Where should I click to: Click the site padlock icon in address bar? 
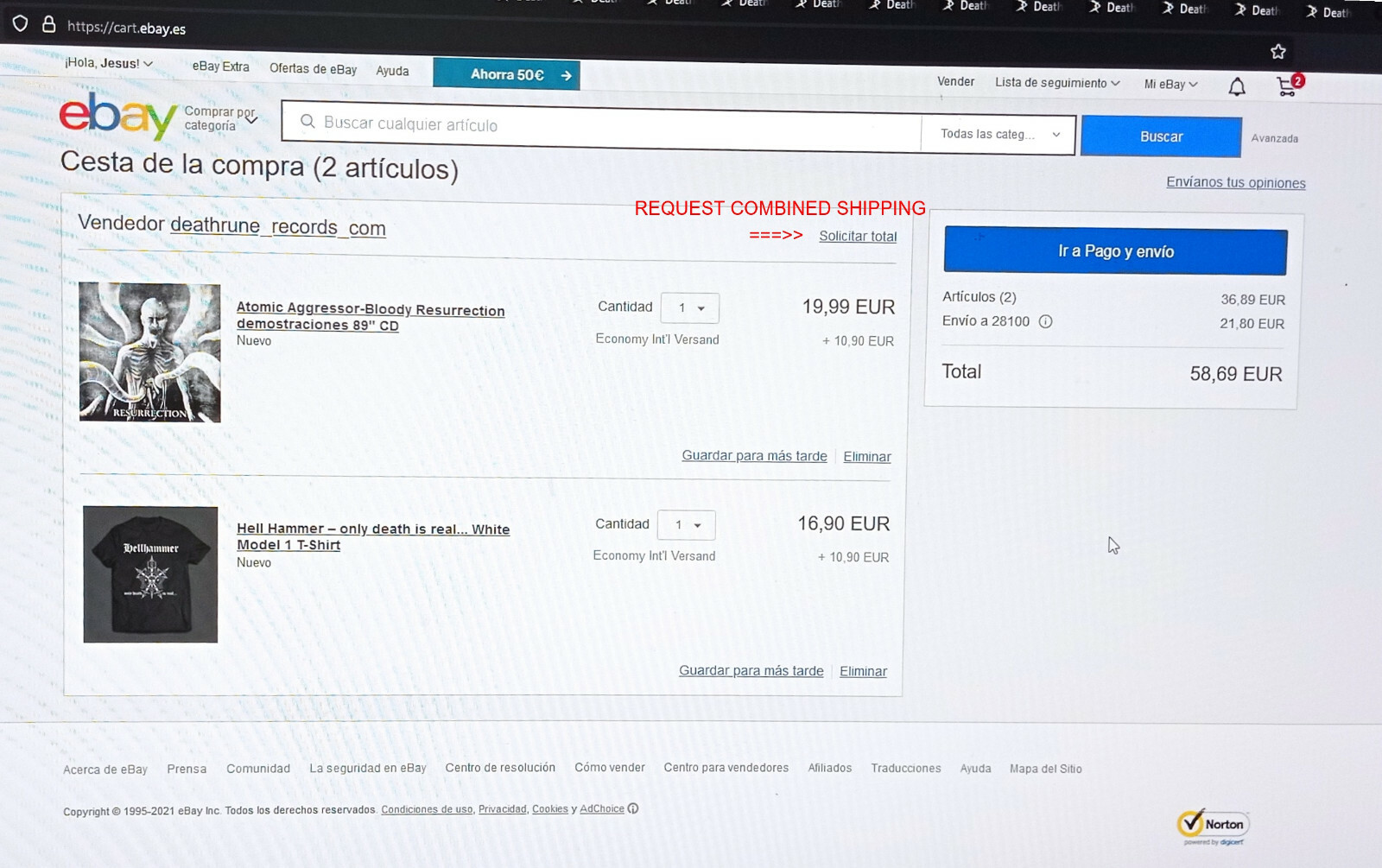[x=49, y=24]
